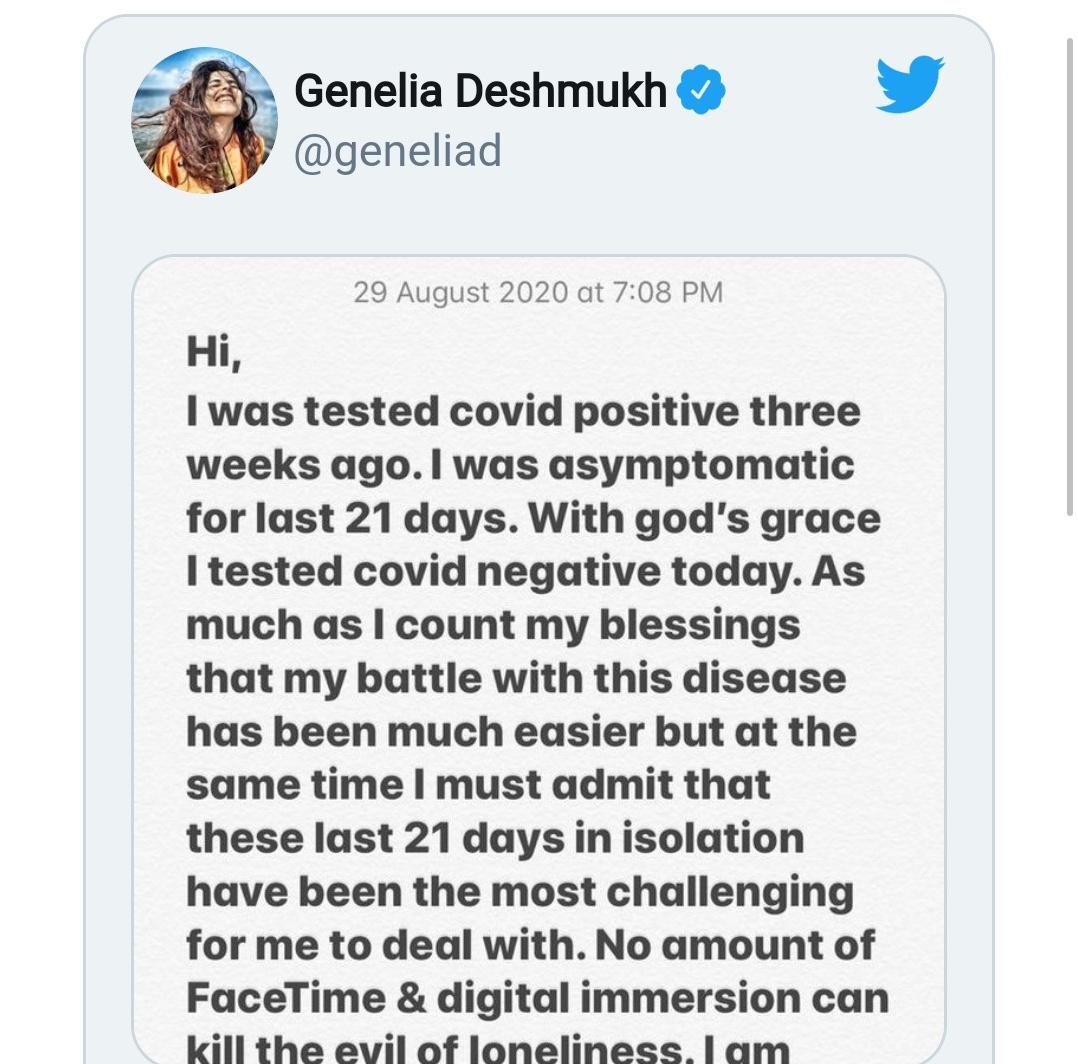The height and width of the screenshot is (1064, 1078).
Task: Click the line "I was tested covid positive three"
Action: (523, 412)
